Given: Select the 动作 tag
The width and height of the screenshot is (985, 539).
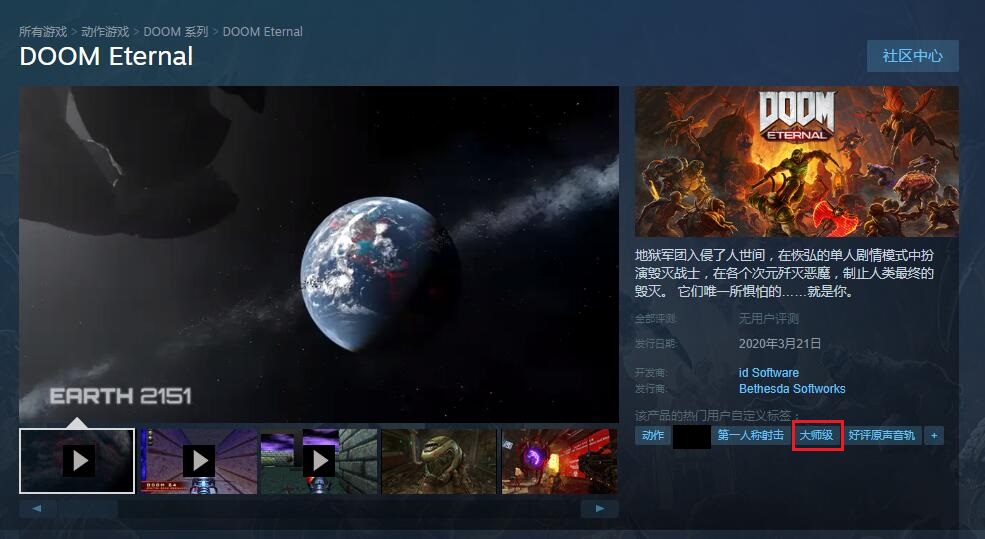Looking at the screenshot, I should pyautogui.click(x=653, y=435).
